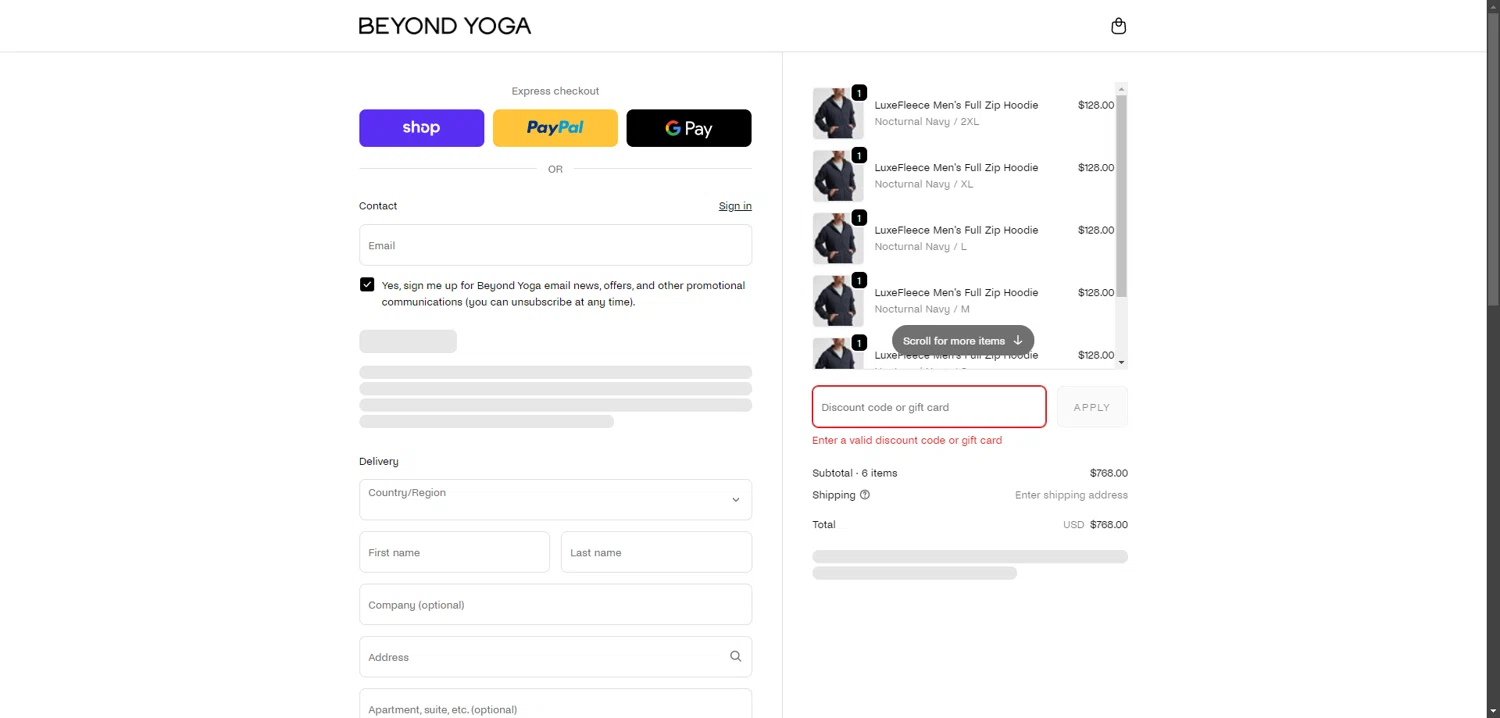Viewport: 1500px width, 718px height.
Task: Click the Beyond Yoga logo
Action: pyautogui.click(x=445, y=26)
